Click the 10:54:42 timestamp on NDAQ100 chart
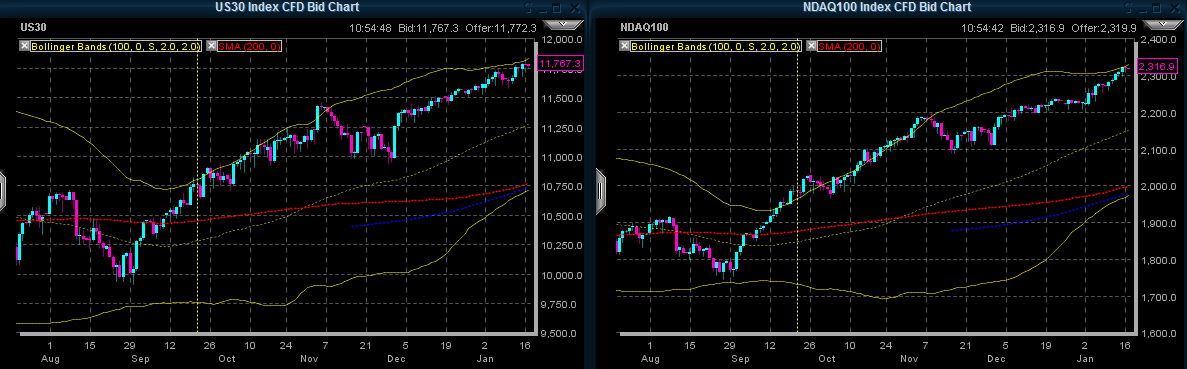The image size is (1187, 369). 983,28
